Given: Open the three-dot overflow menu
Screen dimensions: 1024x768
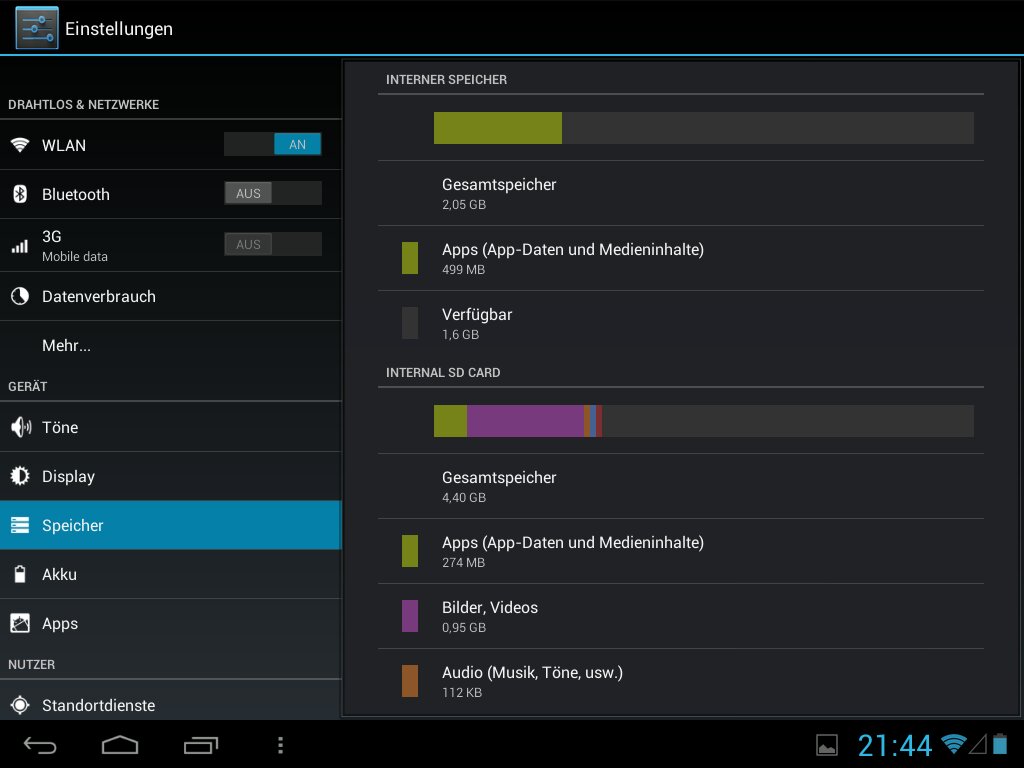Looking at the screenshot, I should click(x=280, y=745).
